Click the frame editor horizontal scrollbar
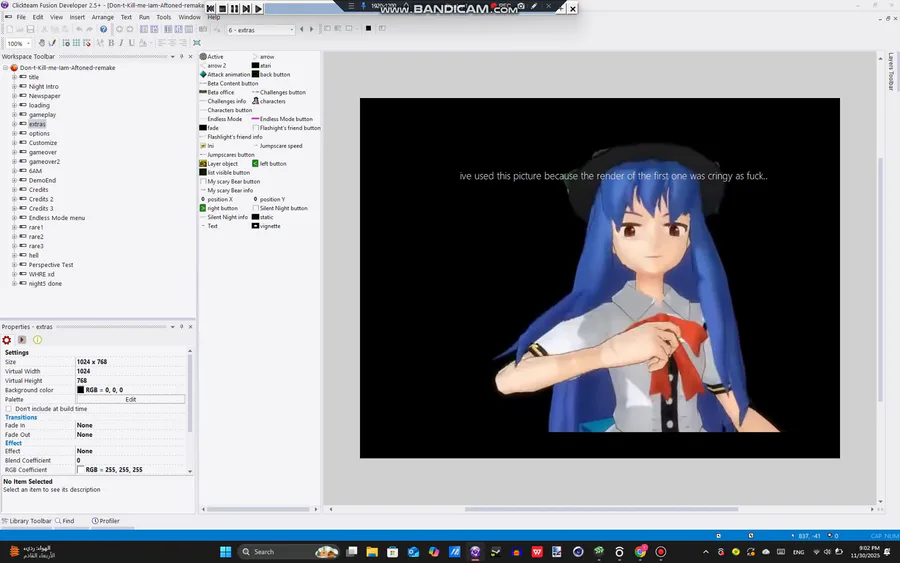Screen dimensions: 900x563 click(x=601, y=509)
